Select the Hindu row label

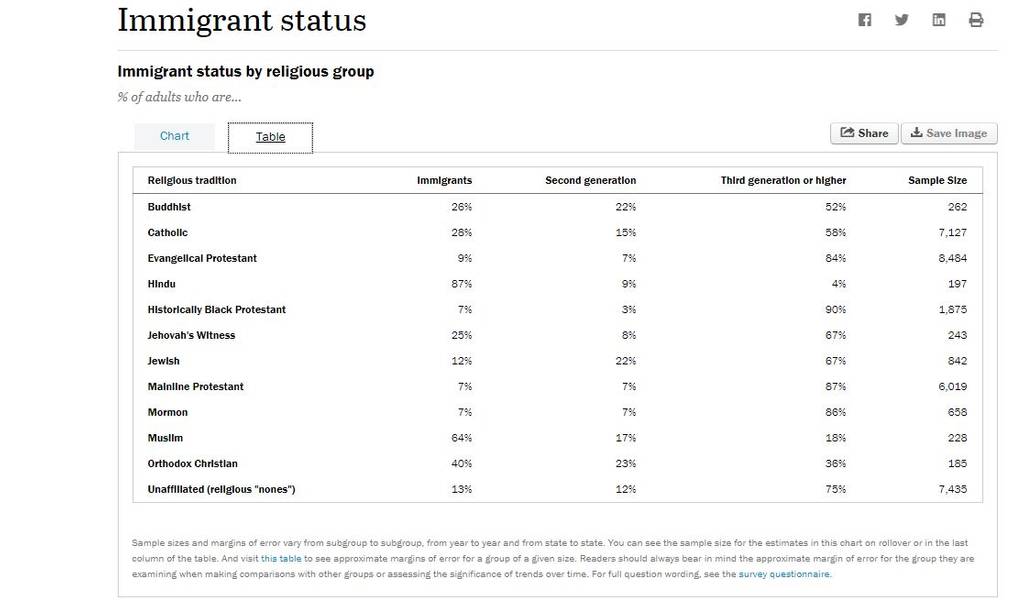161,284
